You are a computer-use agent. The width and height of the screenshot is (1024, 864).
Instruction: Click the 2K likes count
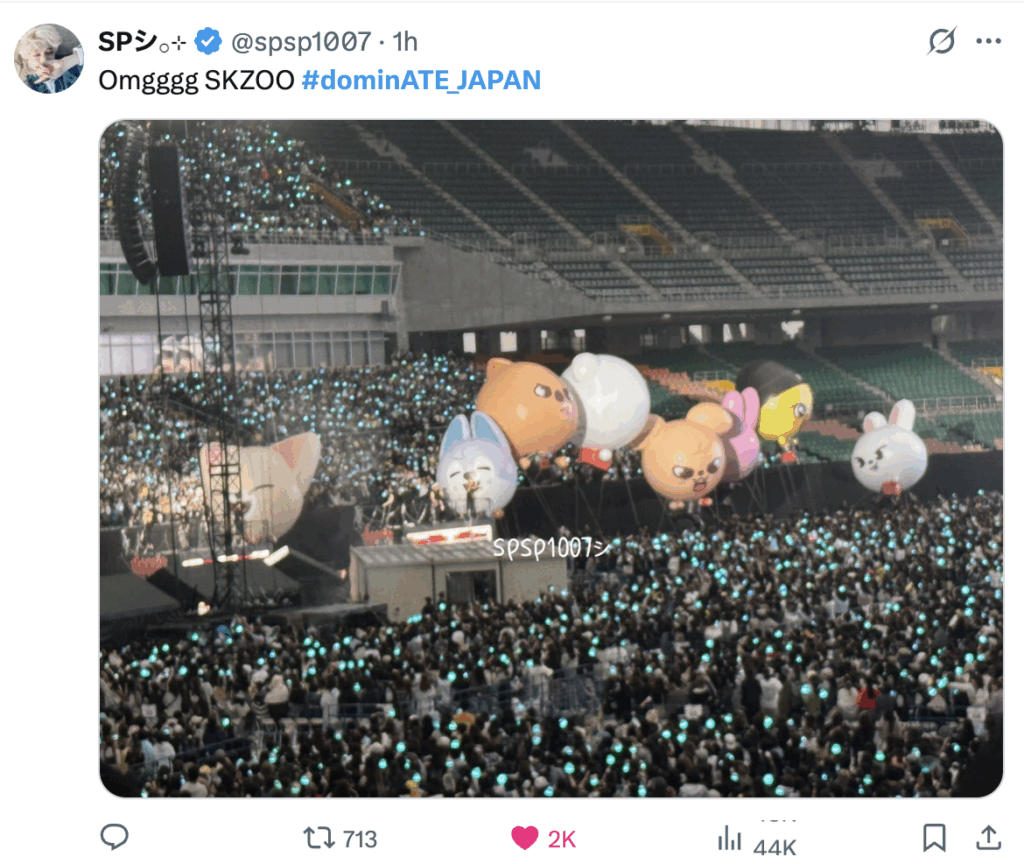click(562, 839)
